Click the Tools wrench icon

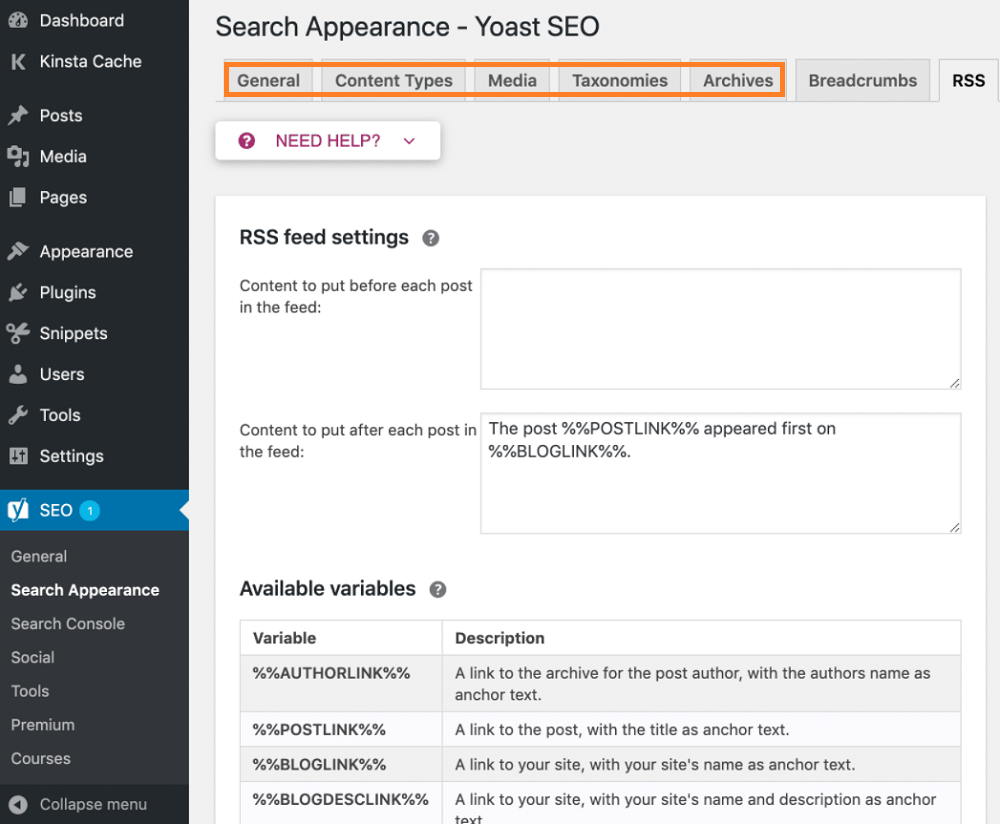click(18, 415)
